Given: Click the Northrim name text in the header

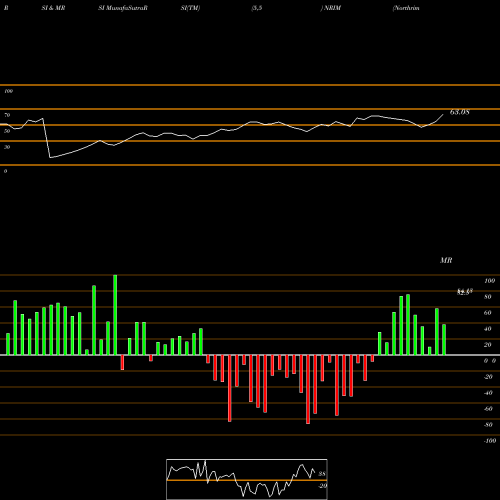Looking at the screenshot, I should click(x=406, y=8).
